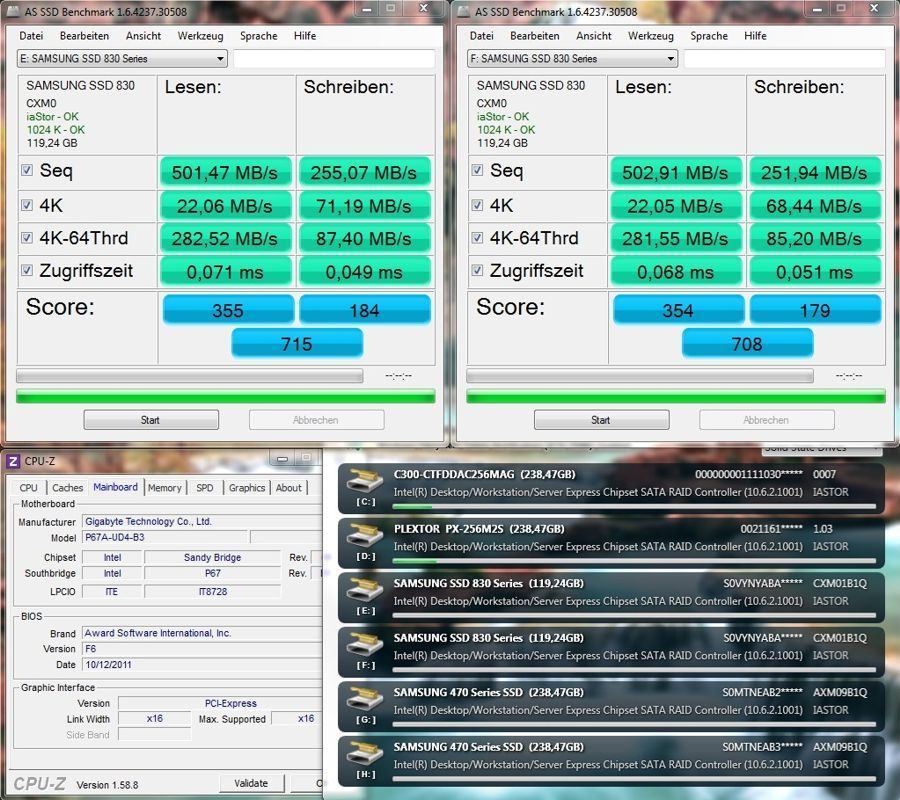The image size is (900, 800).
Task: Click empty text field beside E: drive dropdown
Action: tap(334, 59)
